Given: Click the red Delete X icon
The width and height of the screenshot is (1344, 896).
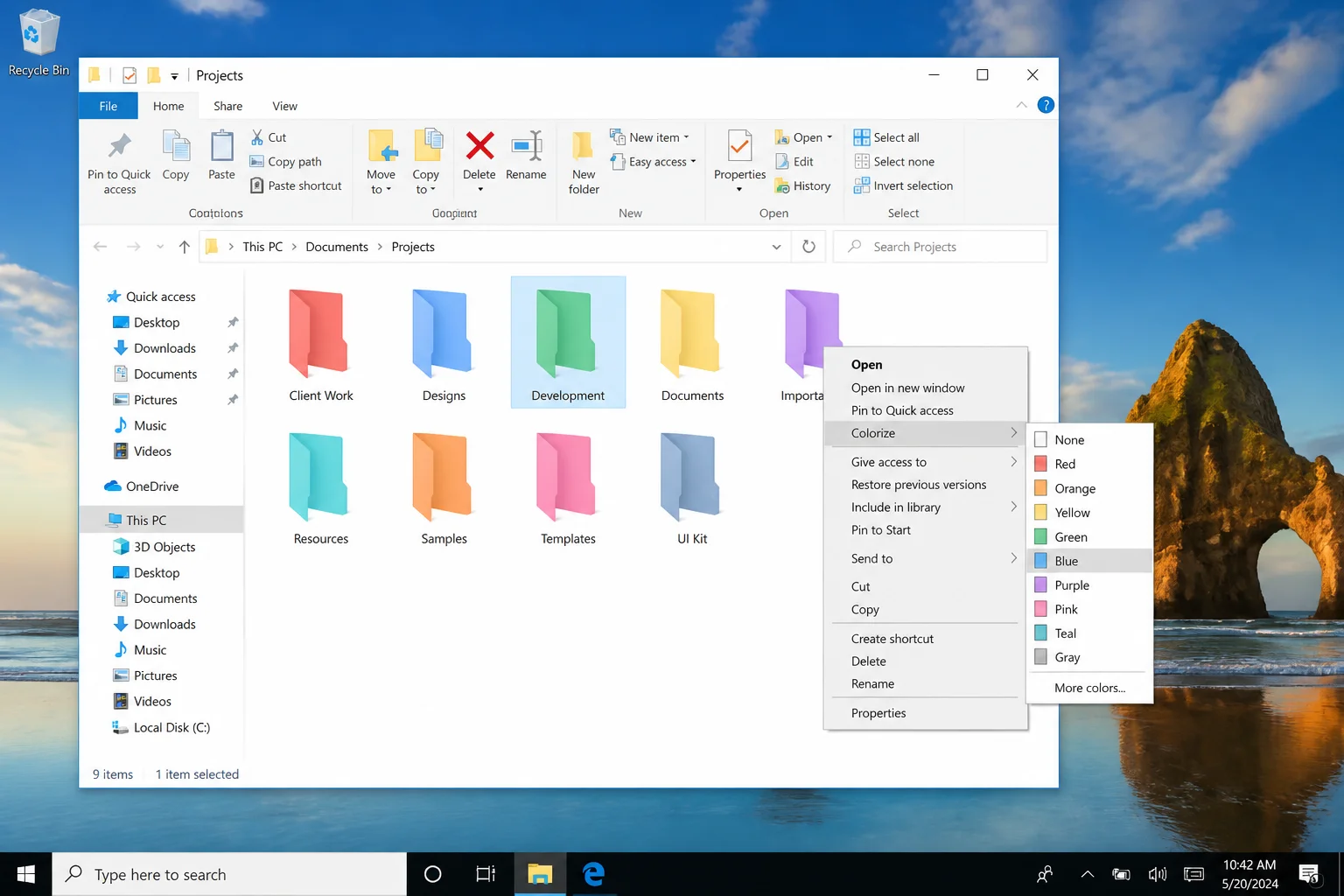Looking at the screenshot, I should click(x=479, y=146).
